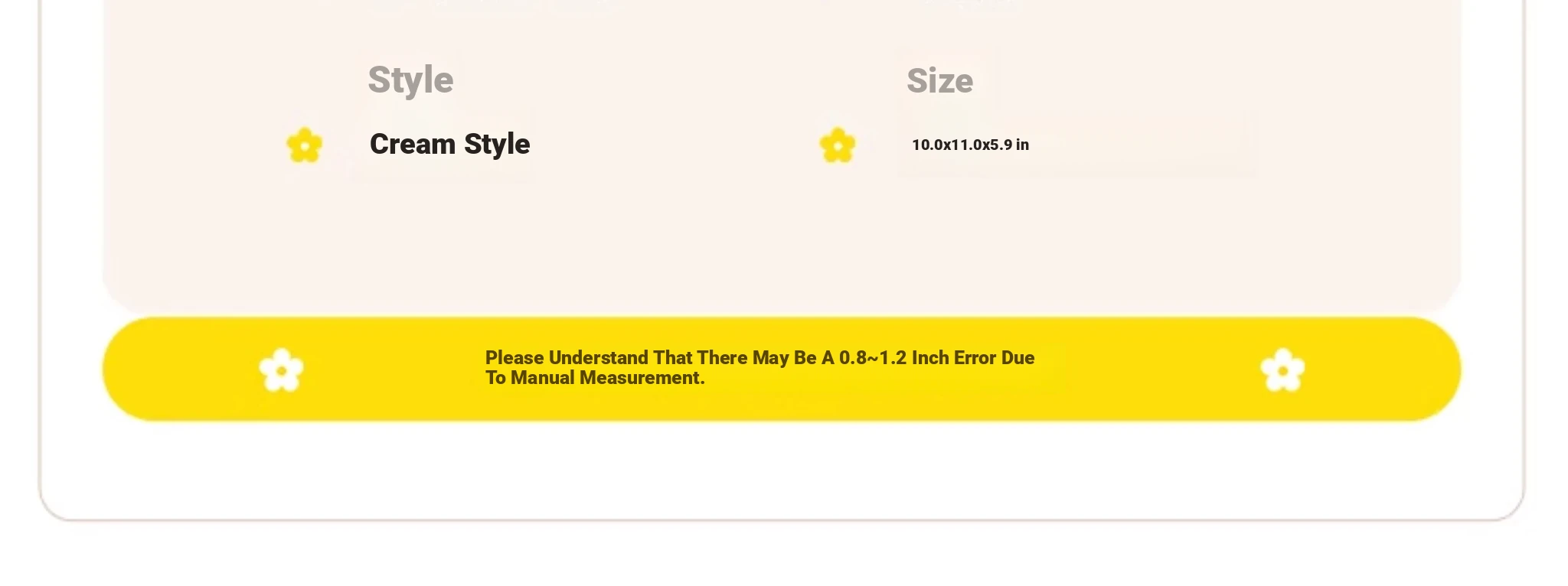Click the "in" unit after dimensions
The width and height of the screenshot is (1568, 586).
[1022, 145]
